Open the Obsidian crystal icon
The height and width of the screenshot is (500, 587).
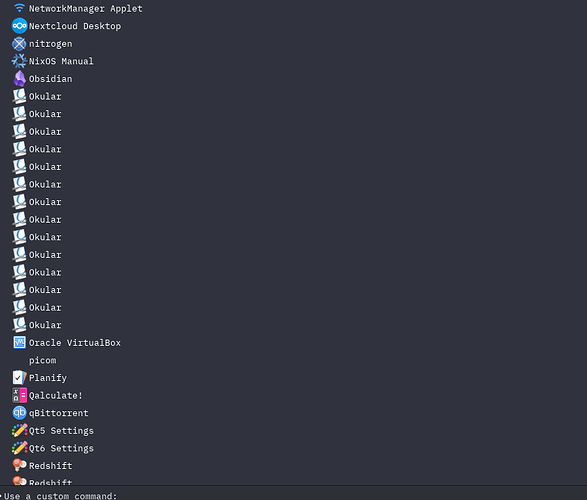[19, 79]
